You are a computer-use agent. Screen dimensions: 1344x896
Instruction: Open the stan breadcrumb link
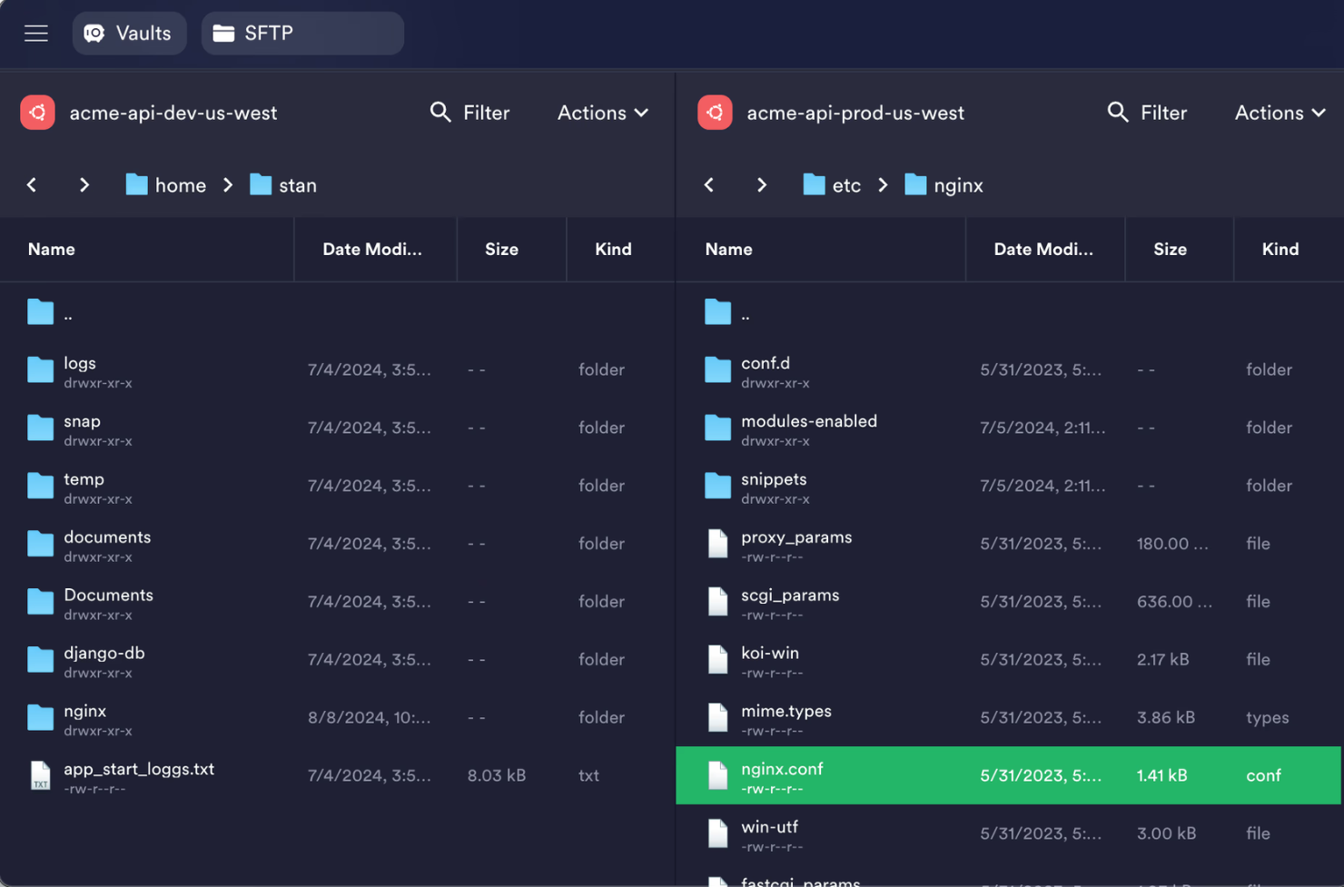pos(298,184)
